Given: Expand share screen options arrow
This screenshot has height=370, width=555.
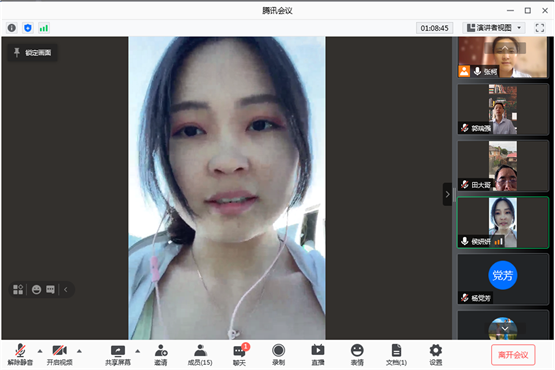Looking at the screenshot, I should click(x=138, y=351).
